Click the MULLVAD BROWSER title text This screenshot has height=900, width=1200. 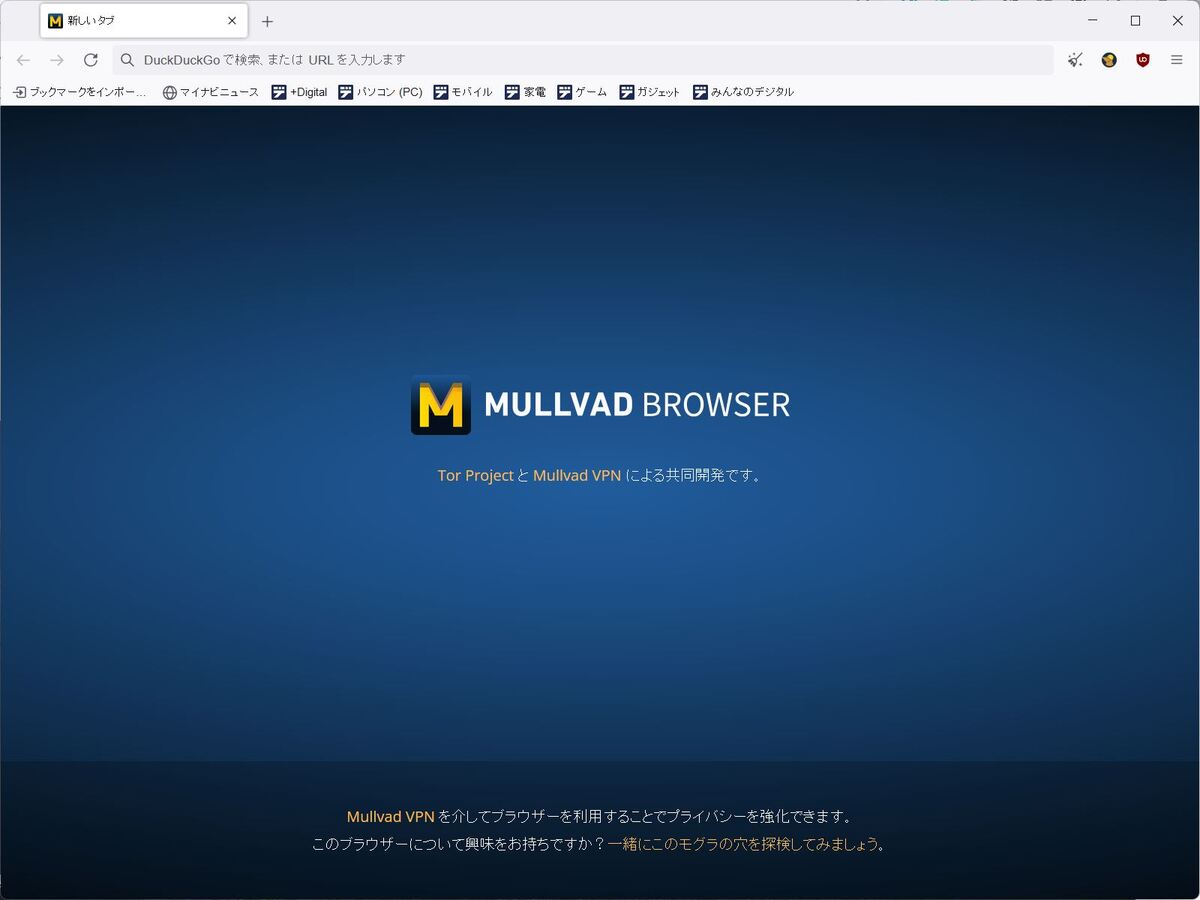(637, 405)
